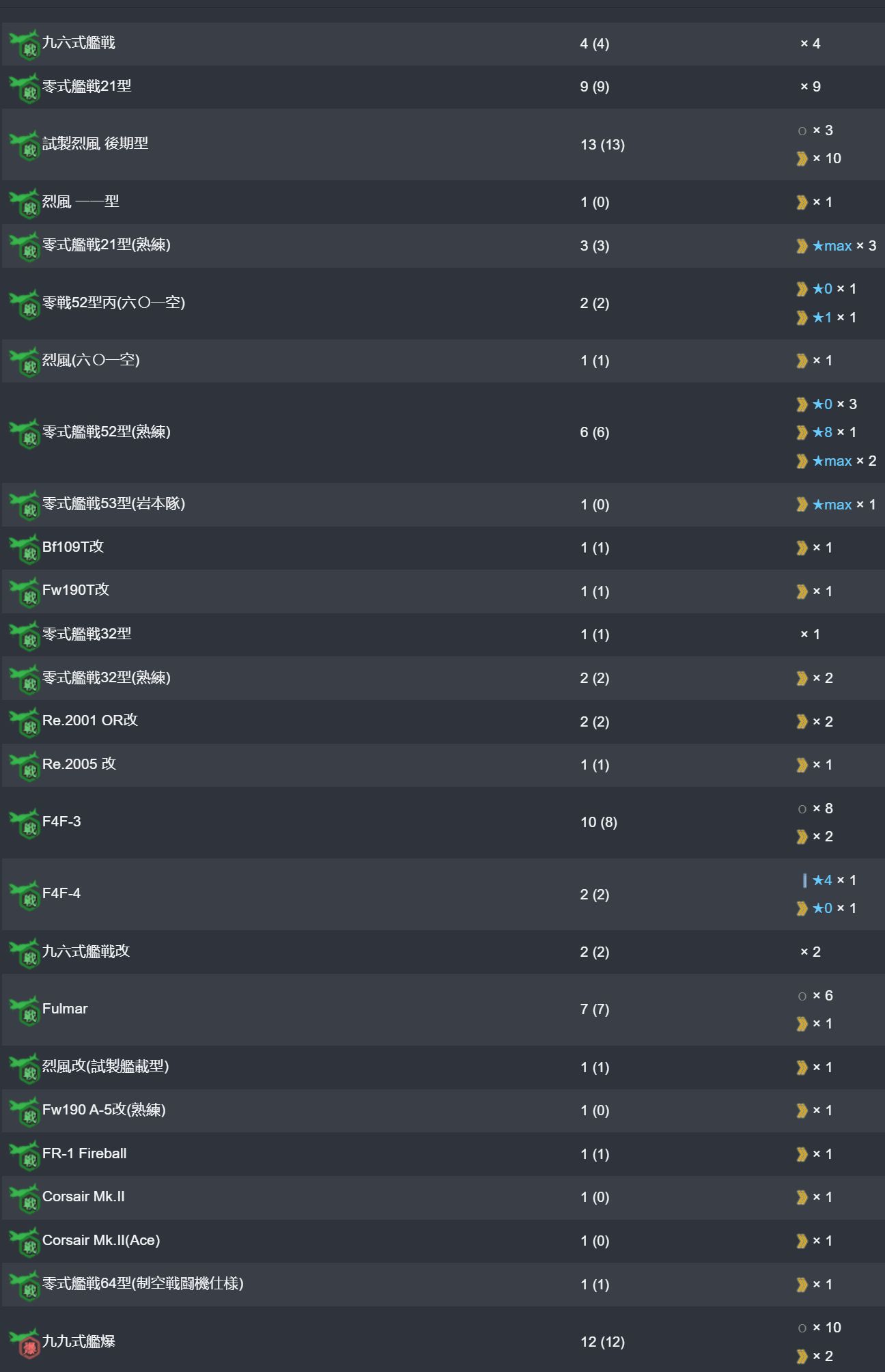
Task: Click the fighter icon next to 試製烈風 後期型
Action: 25,145
